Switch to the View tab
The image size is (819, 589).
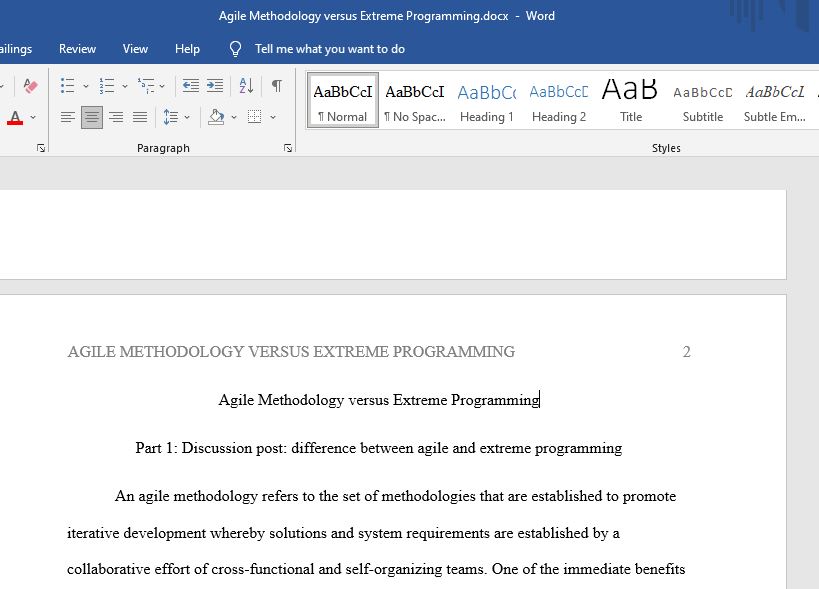[135, 49]
